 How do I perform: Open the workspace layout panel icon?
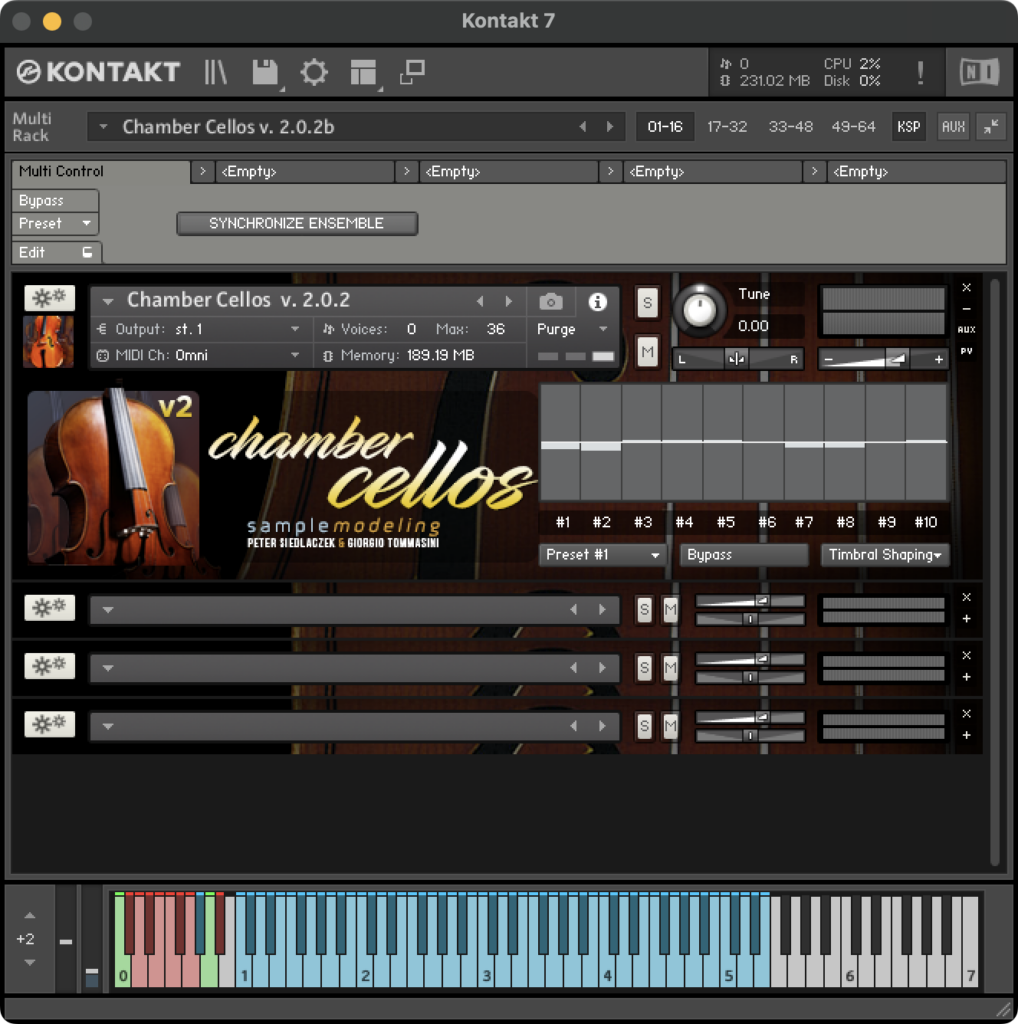363,72
